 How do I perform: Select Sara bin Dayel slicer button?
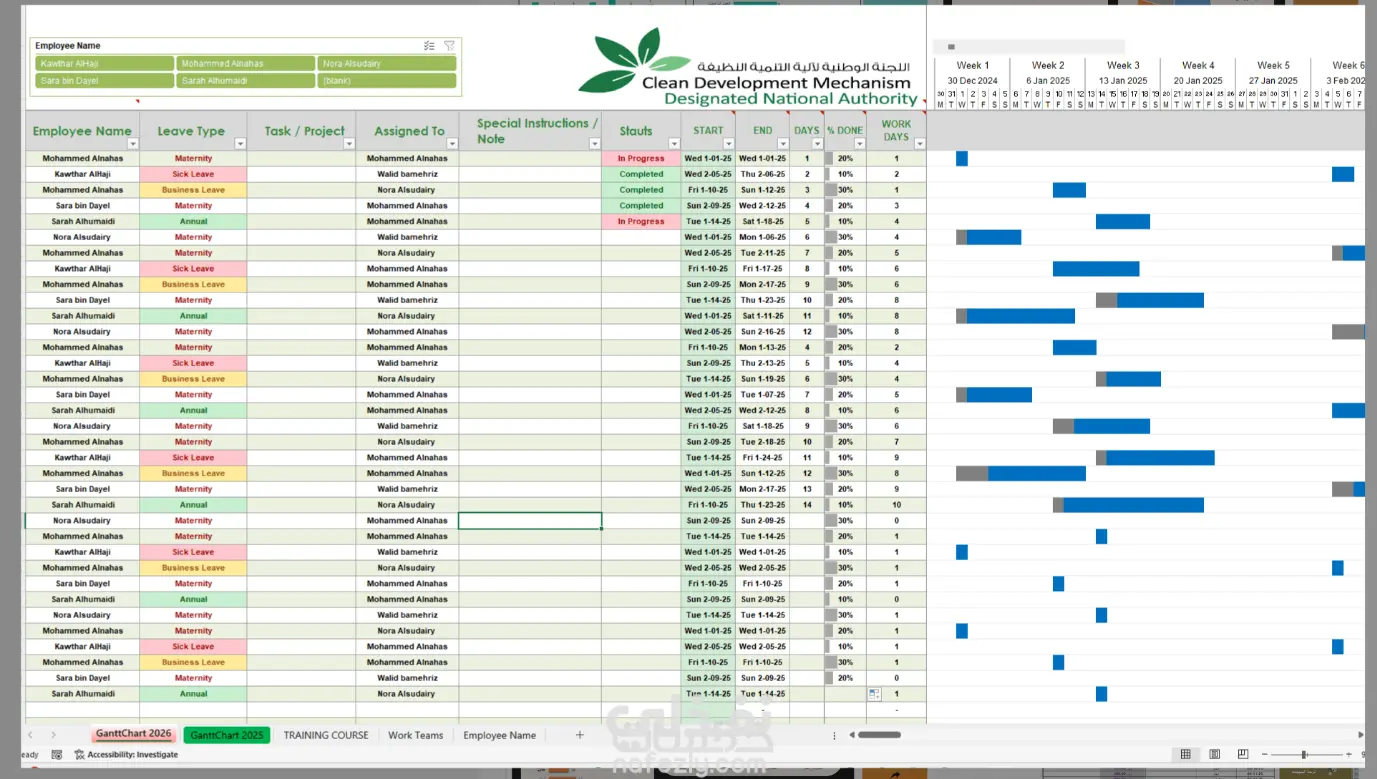(105, 81)
